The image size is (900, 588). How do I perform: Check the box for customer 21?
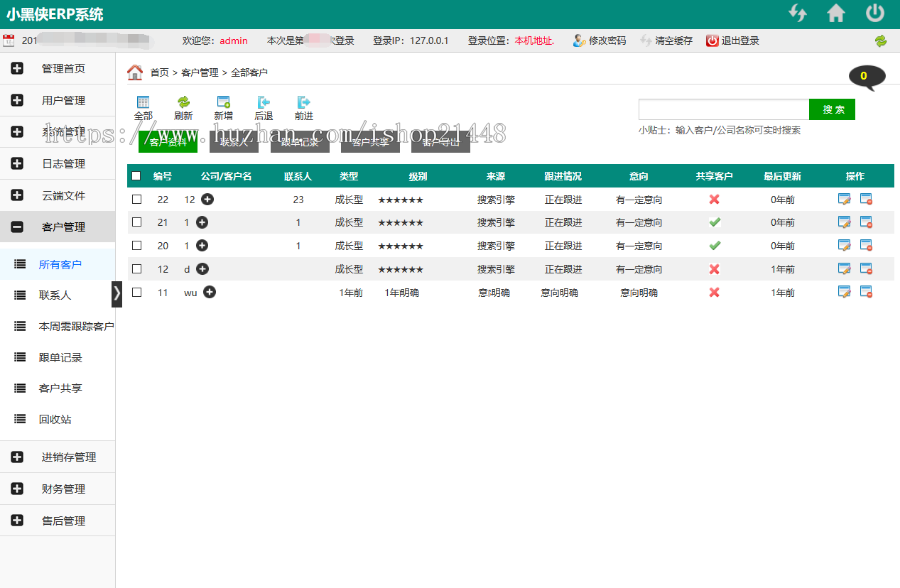click(137, 222)
